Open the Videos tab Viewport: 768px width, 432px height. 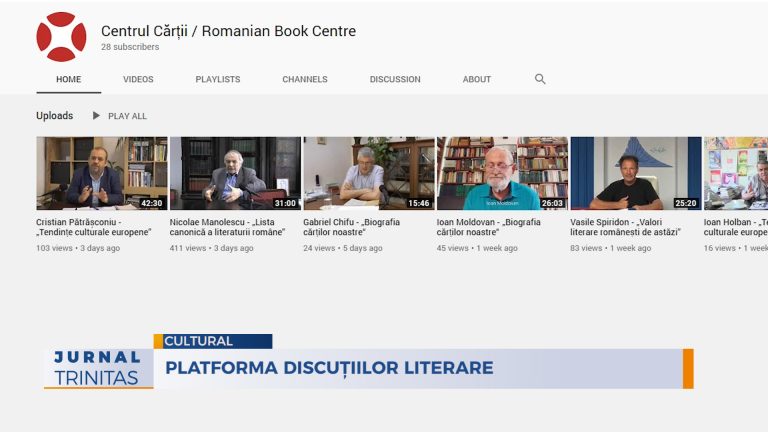pyautogui.click(x=138, y=79)
